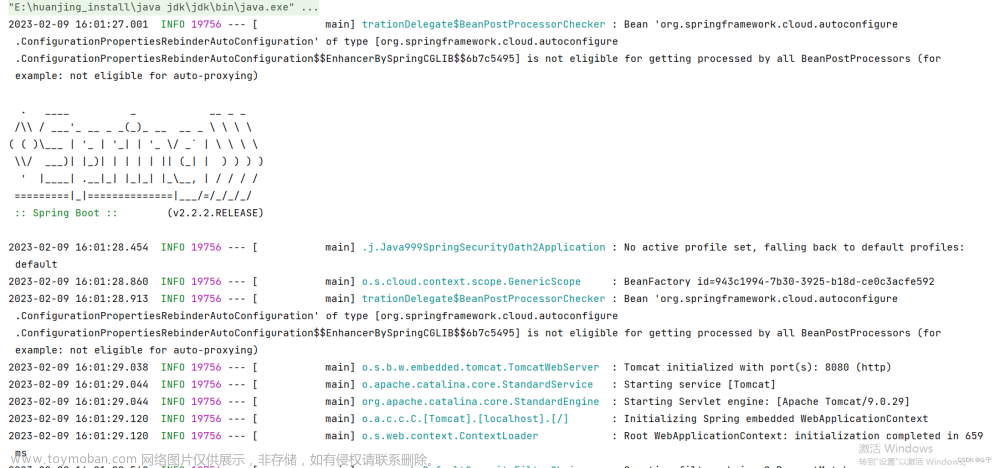Image resolution: width=1000 pixels, height=468 pixels.
Task: Click the TomcatWebServer logger name
Action: (x=480, y=368)
